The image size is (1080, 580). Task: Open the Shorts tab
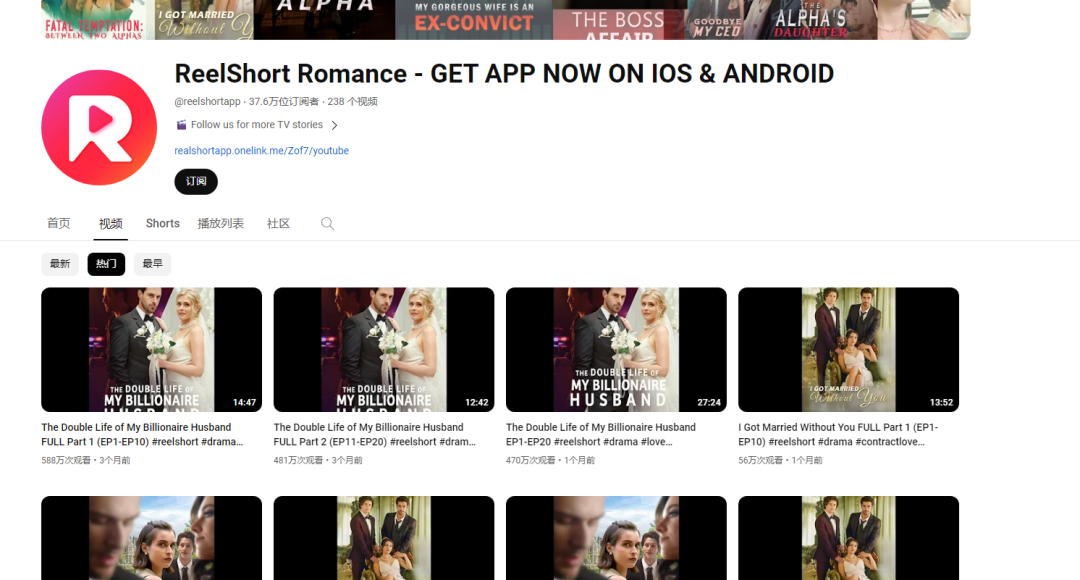[163, 223]
